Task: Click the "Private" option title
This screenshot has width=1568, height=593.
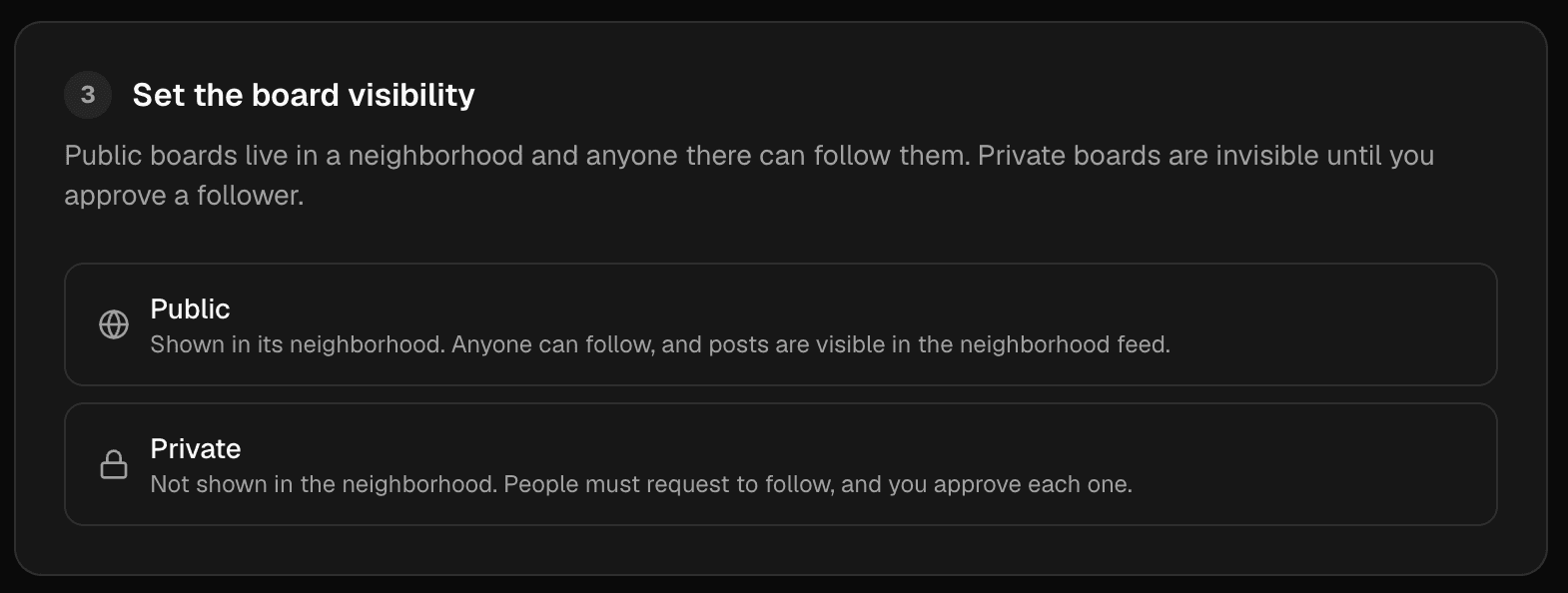Action: tap(196, 448)
